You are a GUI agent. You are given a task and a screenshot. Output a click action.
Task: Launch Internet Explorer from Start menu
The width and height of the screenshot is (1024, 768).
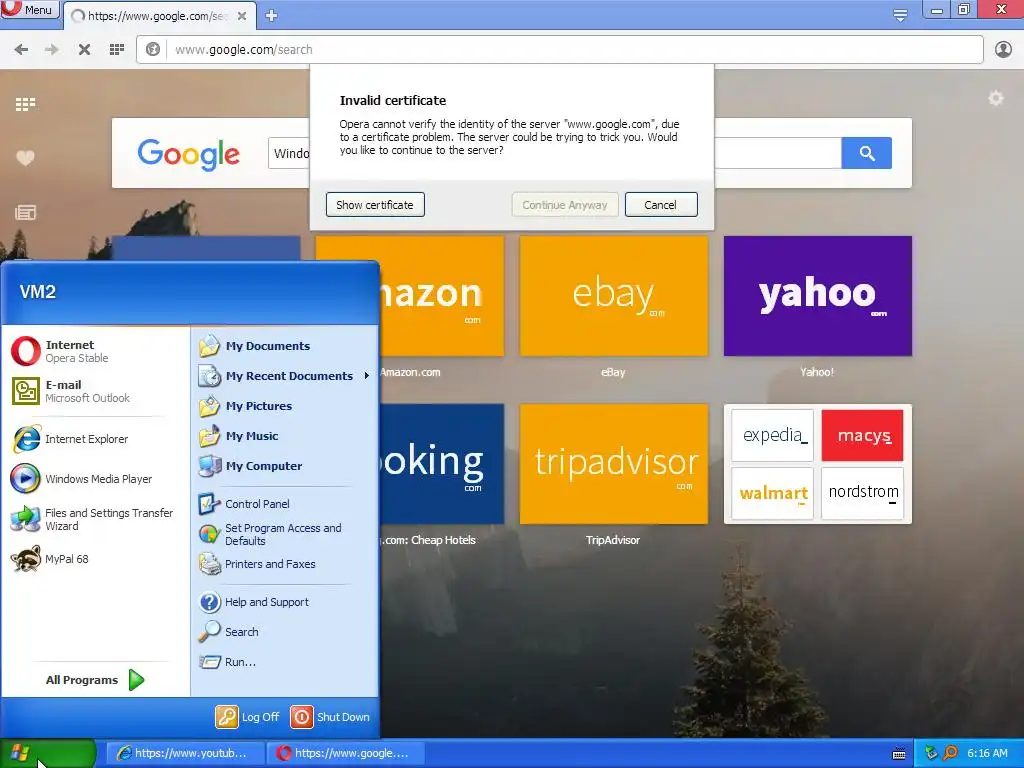point(95,439)
